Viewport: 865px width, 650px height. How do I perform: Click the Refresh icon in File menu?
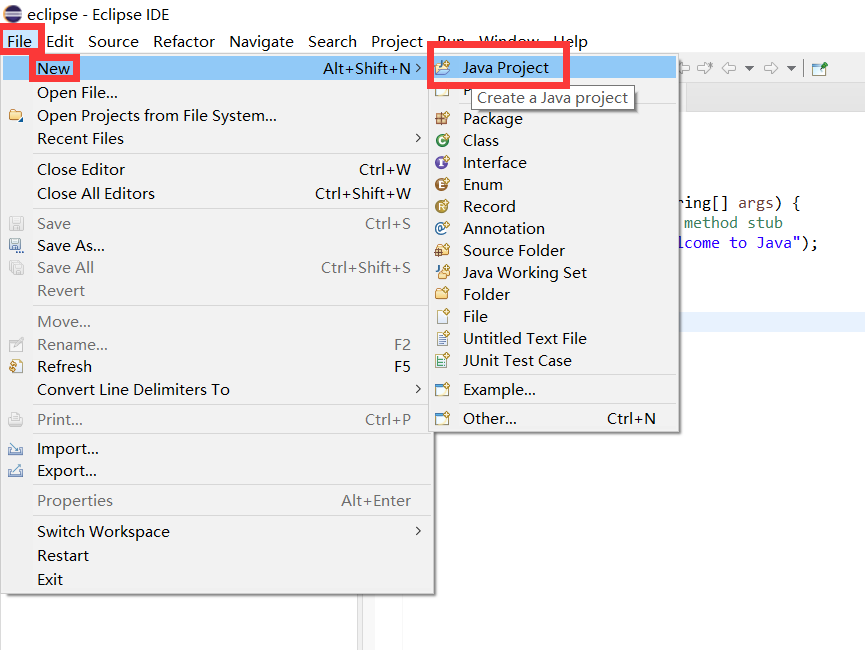click(x=16, y=366)
